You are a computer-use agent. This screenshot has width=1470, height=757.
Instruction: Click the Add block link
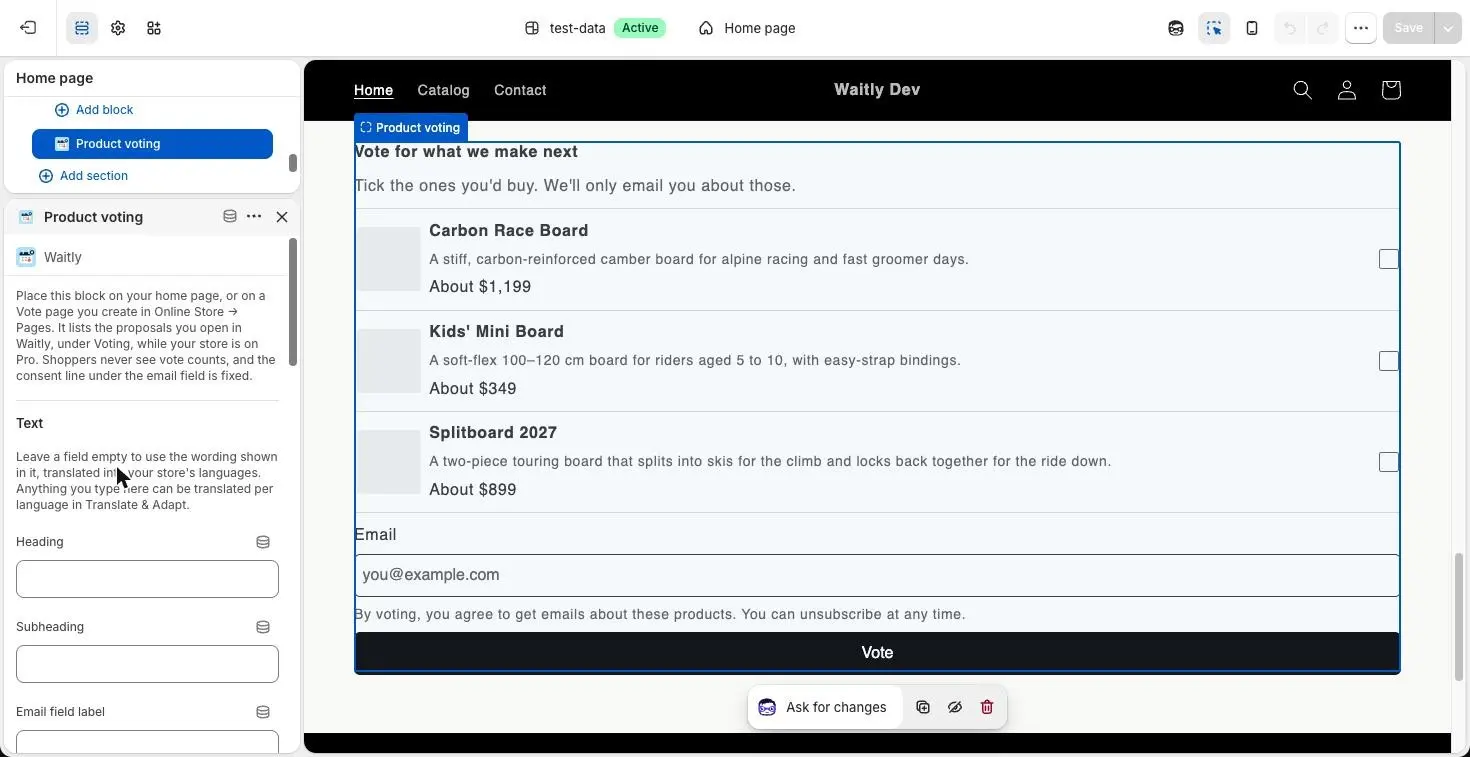(94, 110)
